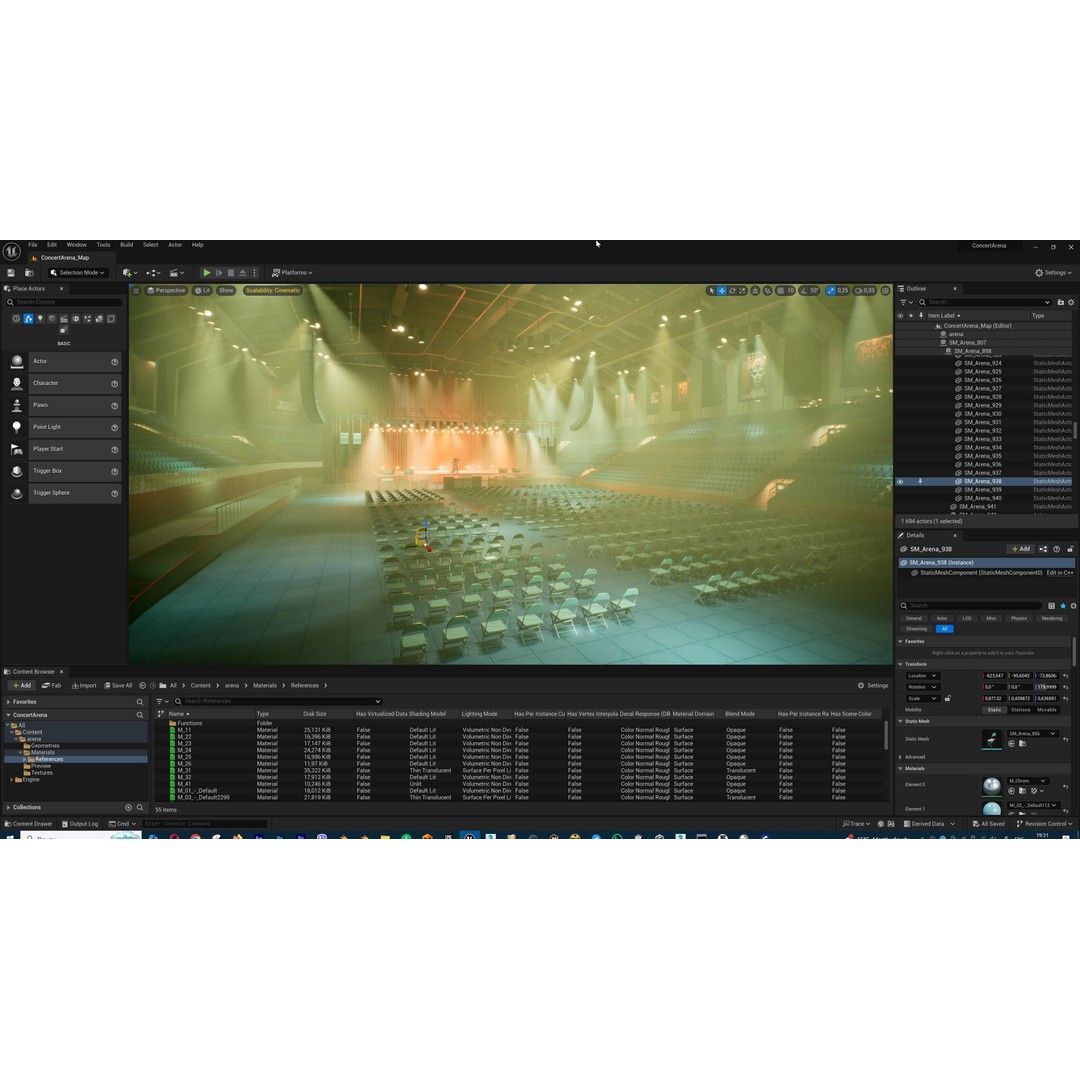Screen dimensions: 1080x1080
Task: Open Outliner settings gear
Action: pyautogui.click(x=1071, y=302)
